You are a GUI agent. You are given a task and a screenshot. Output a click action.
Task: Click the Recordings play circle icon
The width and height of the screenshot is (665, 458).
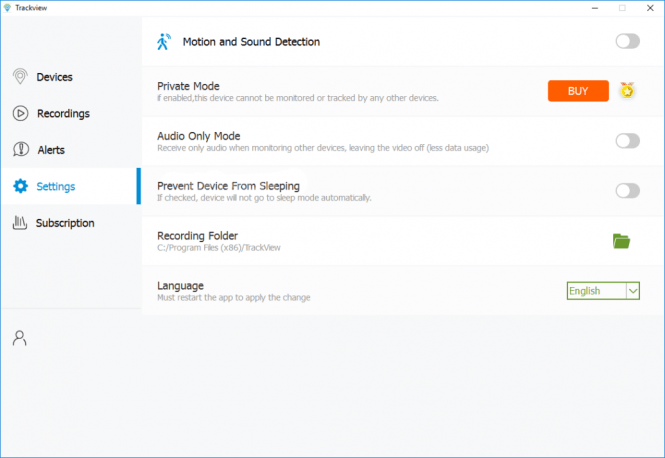(x=20, y=113)
